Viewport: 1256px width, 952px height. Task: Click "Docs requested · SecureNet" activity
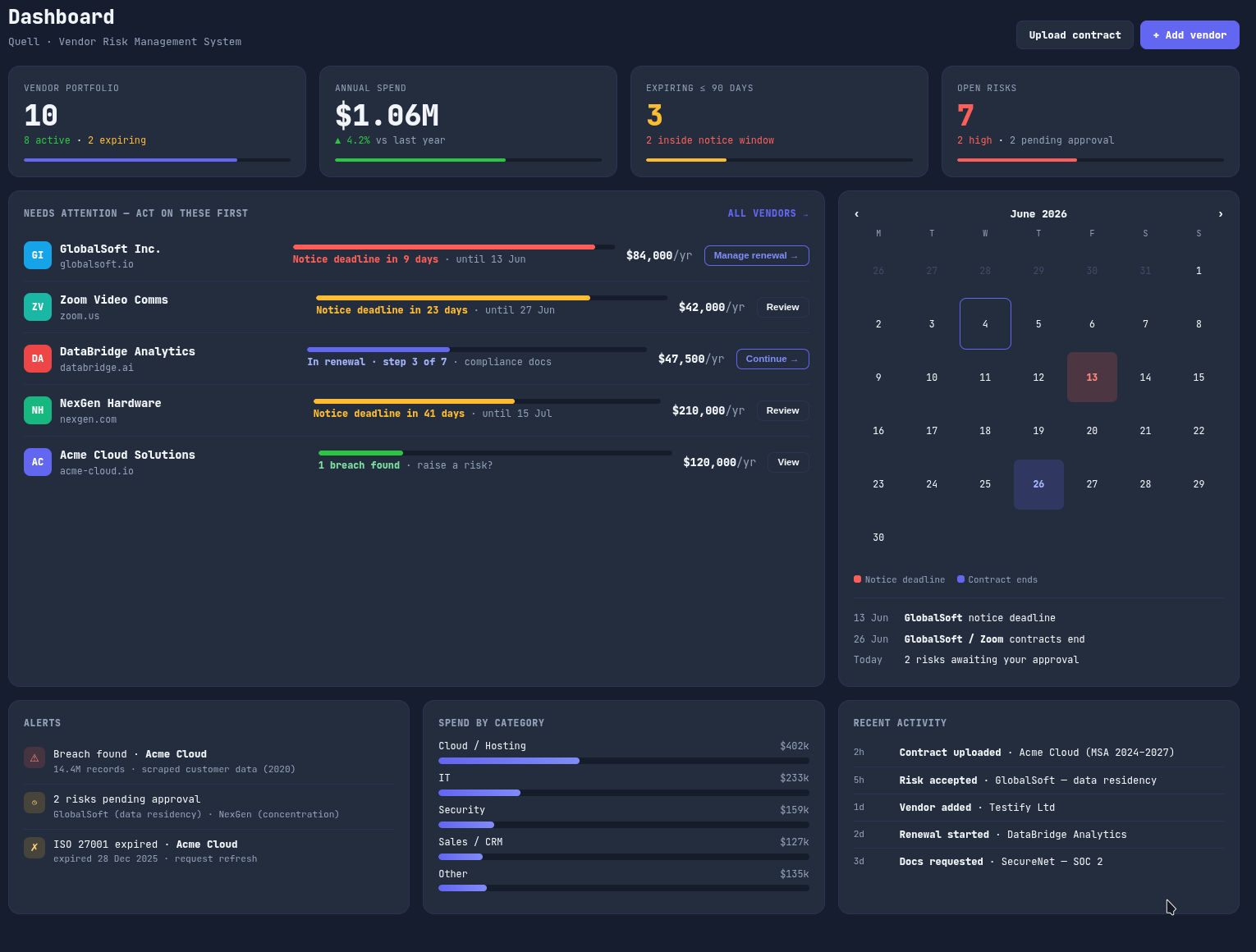1038,862
